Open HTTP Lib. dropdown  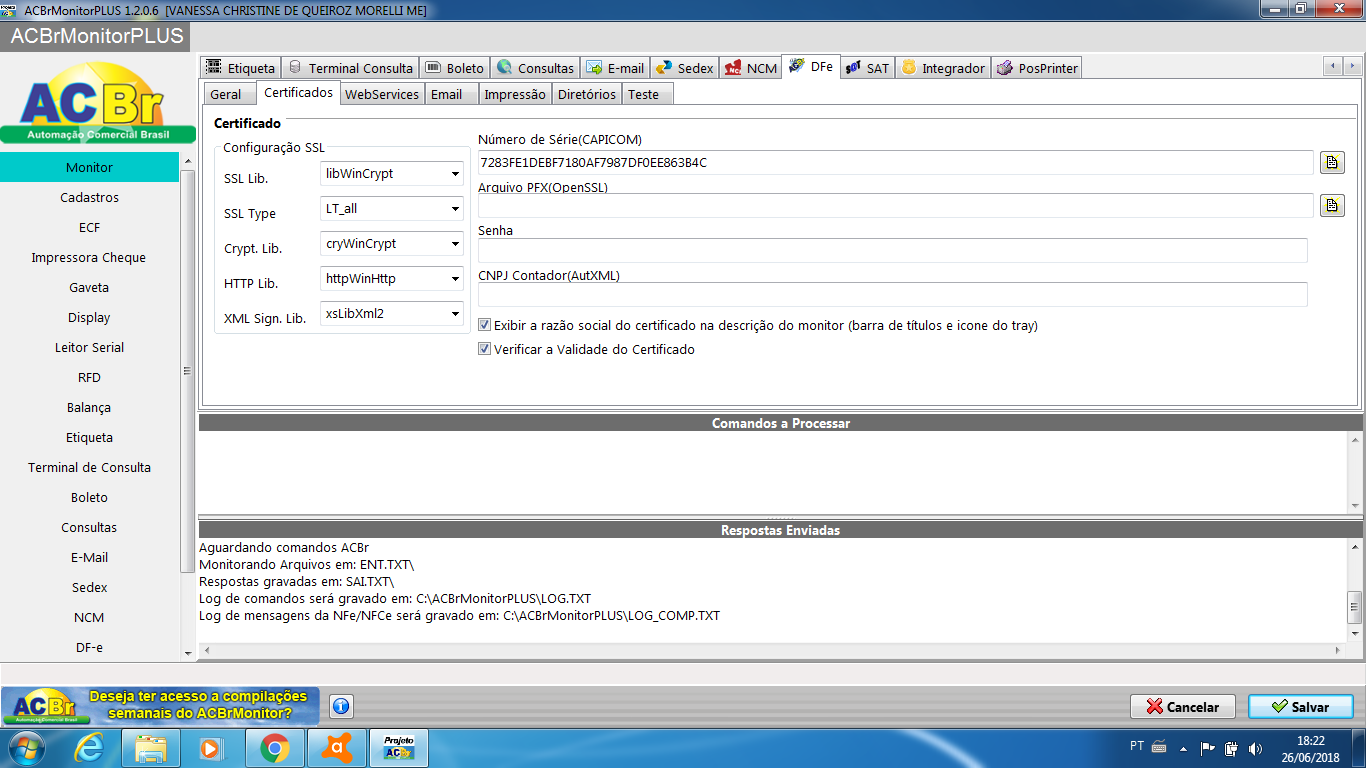[455, 279]
